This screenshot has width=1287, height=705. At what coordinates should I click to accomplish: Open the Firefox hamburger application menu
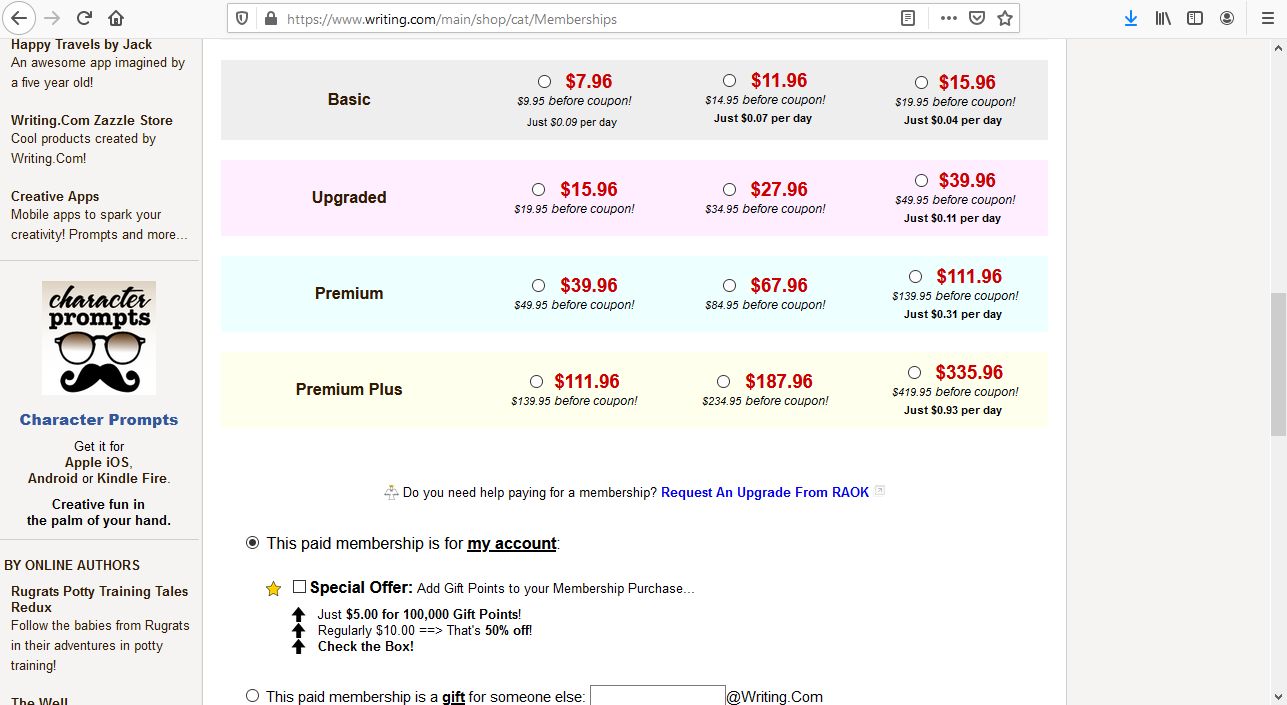click(x=1266, y=18)
